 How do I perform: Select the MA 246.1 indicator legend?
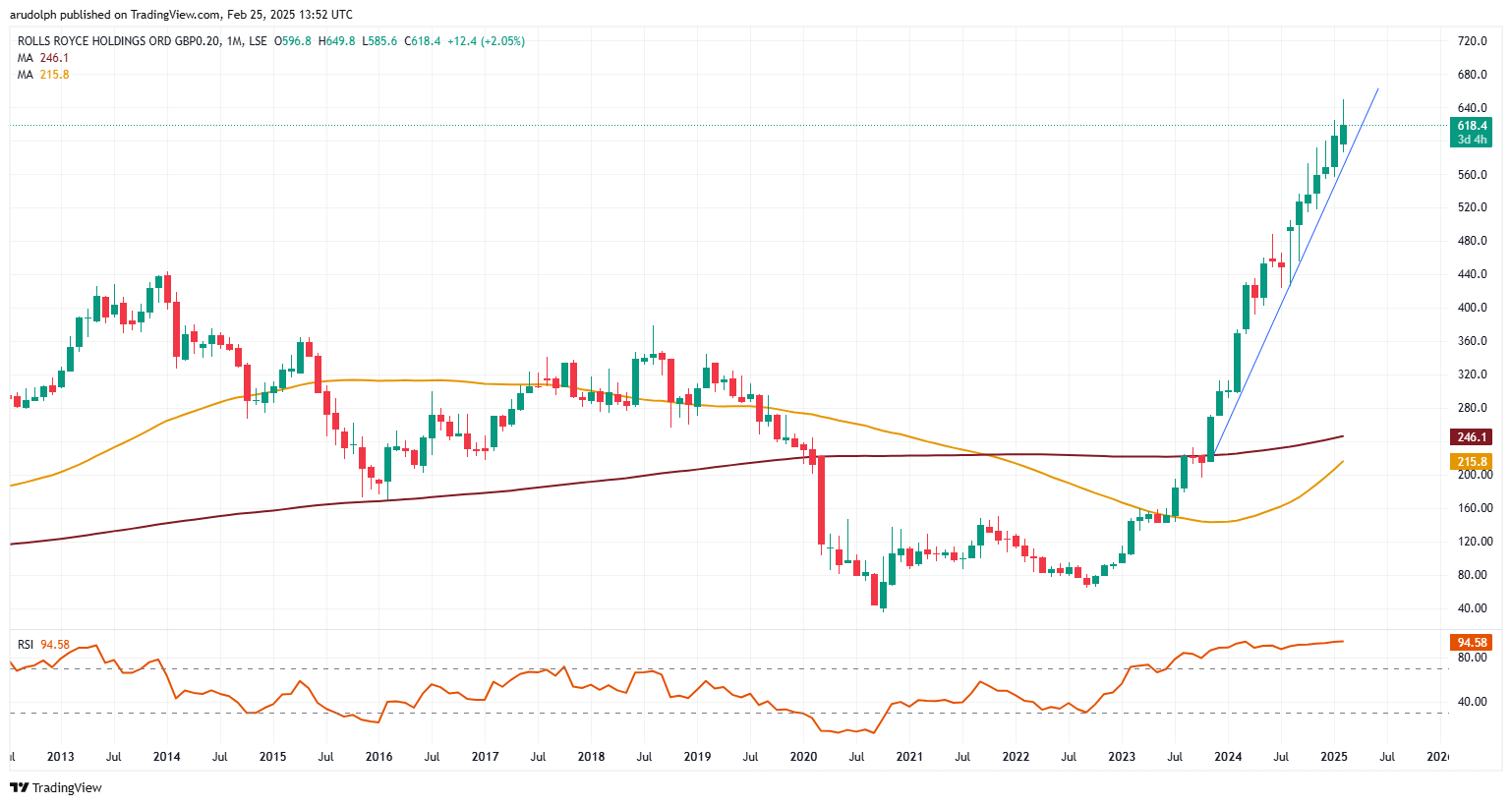43,58
